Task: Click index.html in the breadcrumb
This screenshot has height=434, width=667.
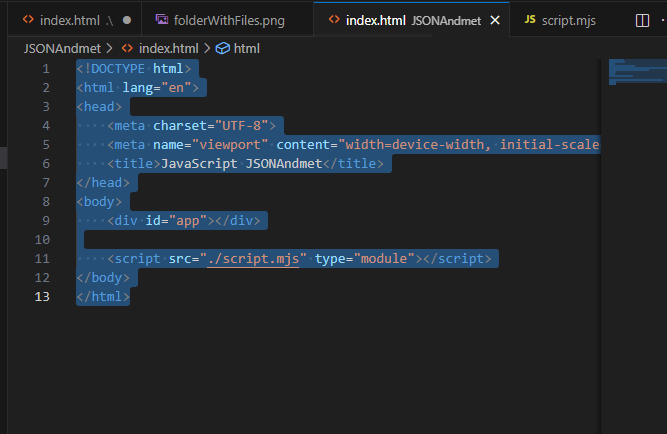Action: (168, 49)
